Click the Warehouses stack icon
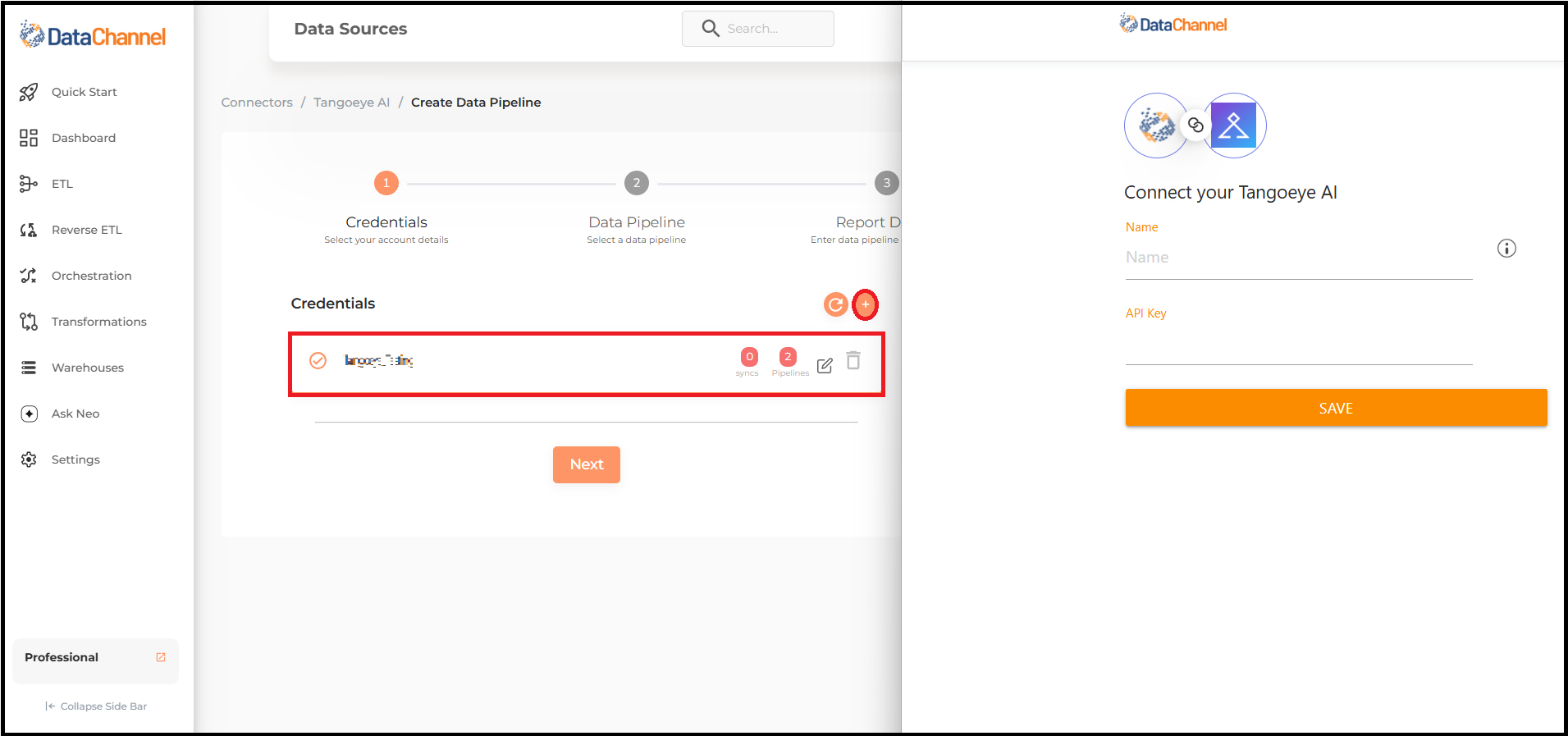Viewport: 1568px width, 736px height. coord(29,368)
